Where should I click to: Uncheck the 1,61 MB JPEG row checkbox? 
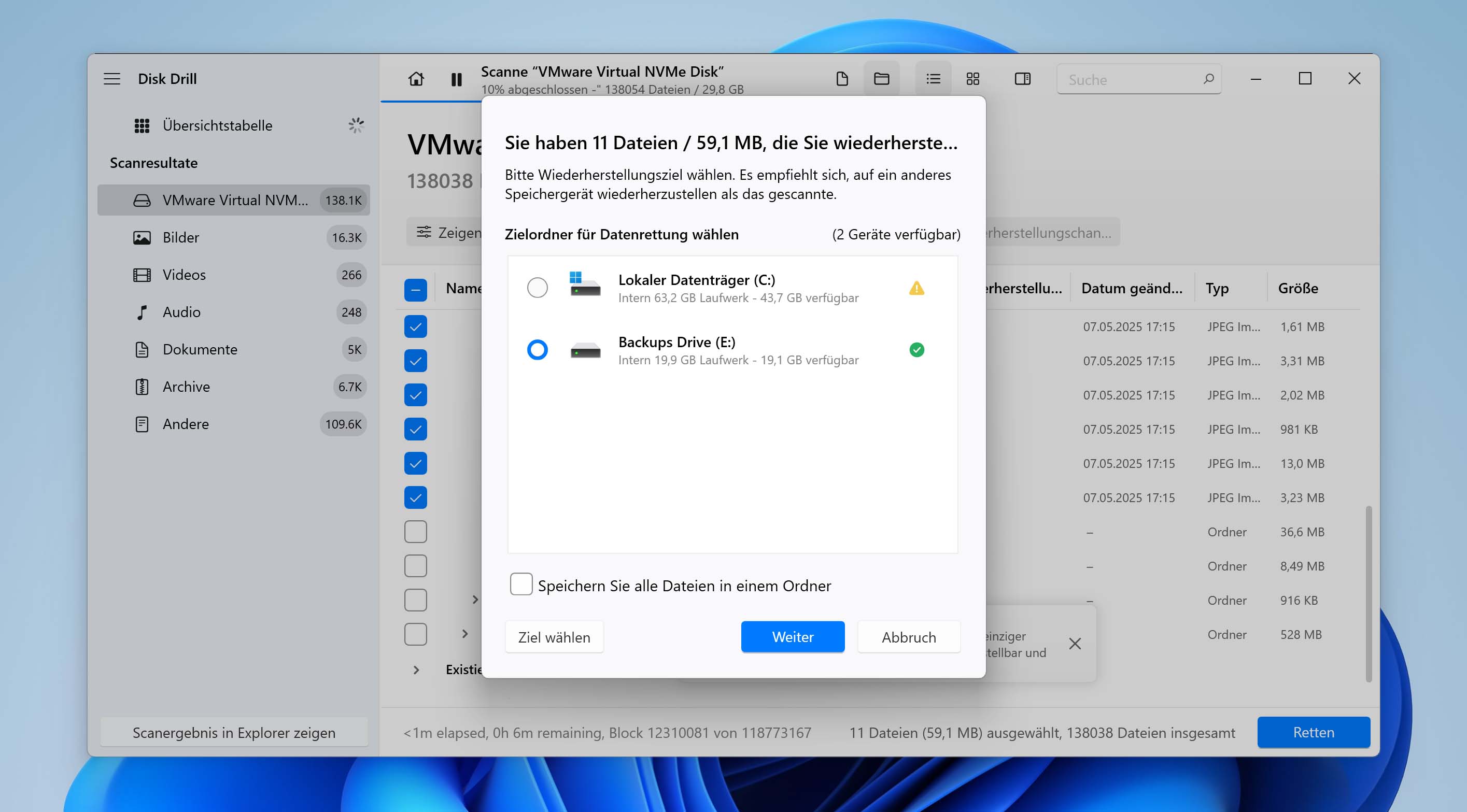click(416, 326)
